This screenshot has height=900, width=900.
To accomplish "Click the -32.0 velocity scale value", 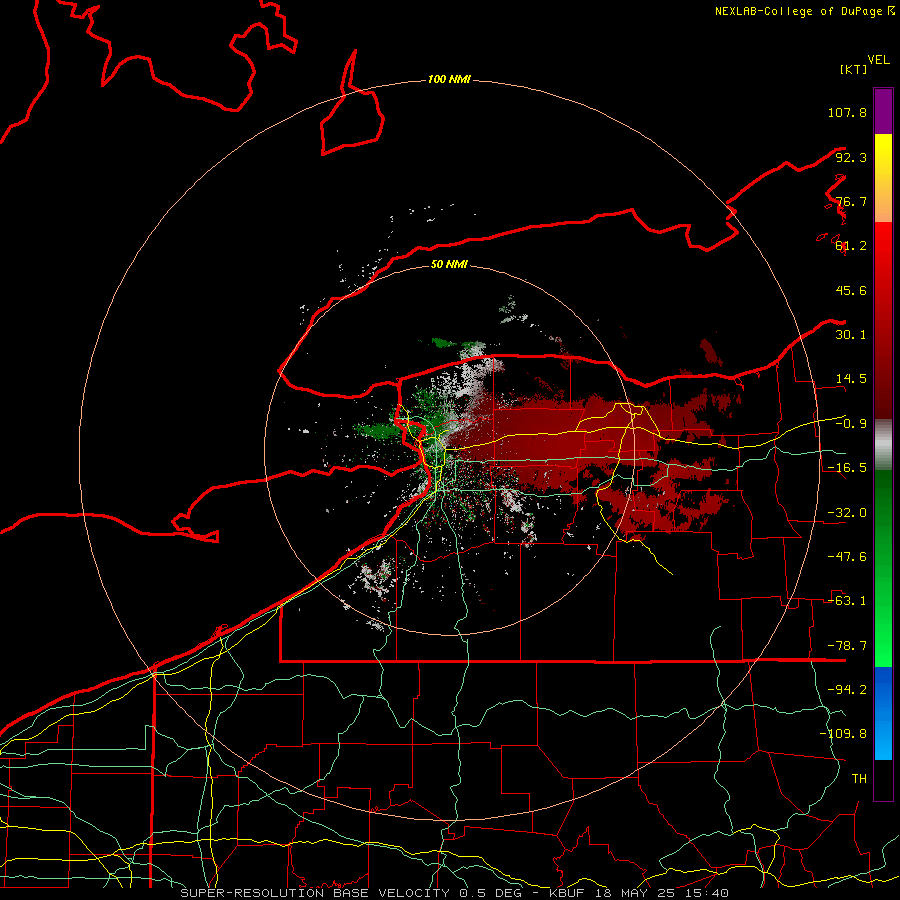I will click(x=847, y=513).
